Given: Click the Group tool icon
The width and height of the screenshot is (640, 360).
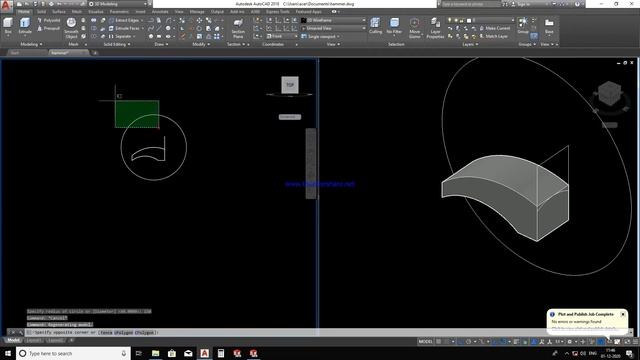Looking at the screenshot, I should click(x=522, y=25).
